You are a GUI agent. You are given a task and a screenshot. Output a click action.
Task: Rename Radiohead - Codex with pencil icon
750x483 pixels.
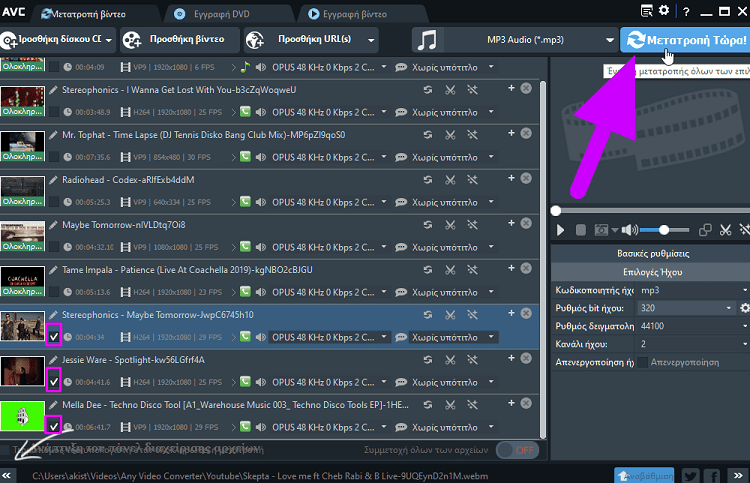pyautogui.click(x=54, y=180)
